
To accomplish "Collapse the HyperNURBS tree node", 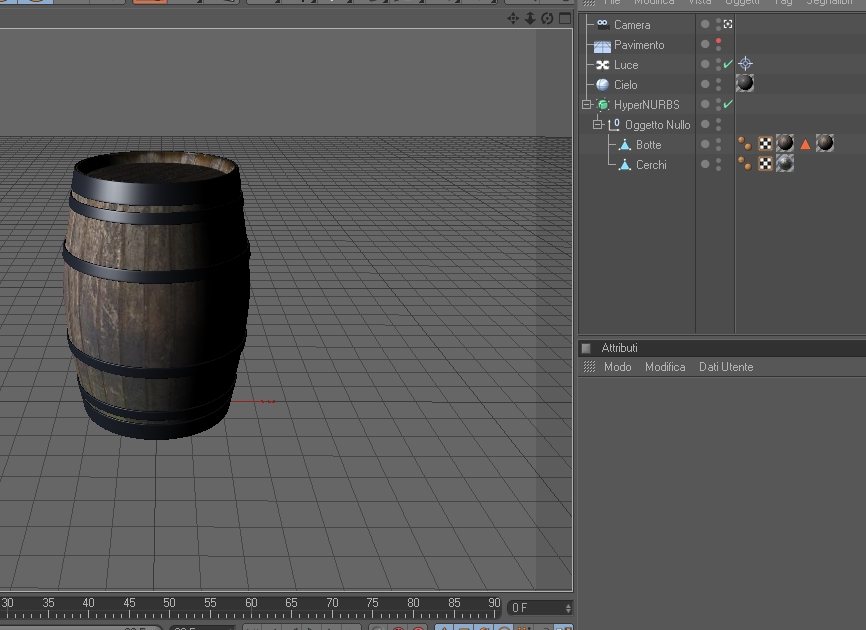I will tap(587, 104).
